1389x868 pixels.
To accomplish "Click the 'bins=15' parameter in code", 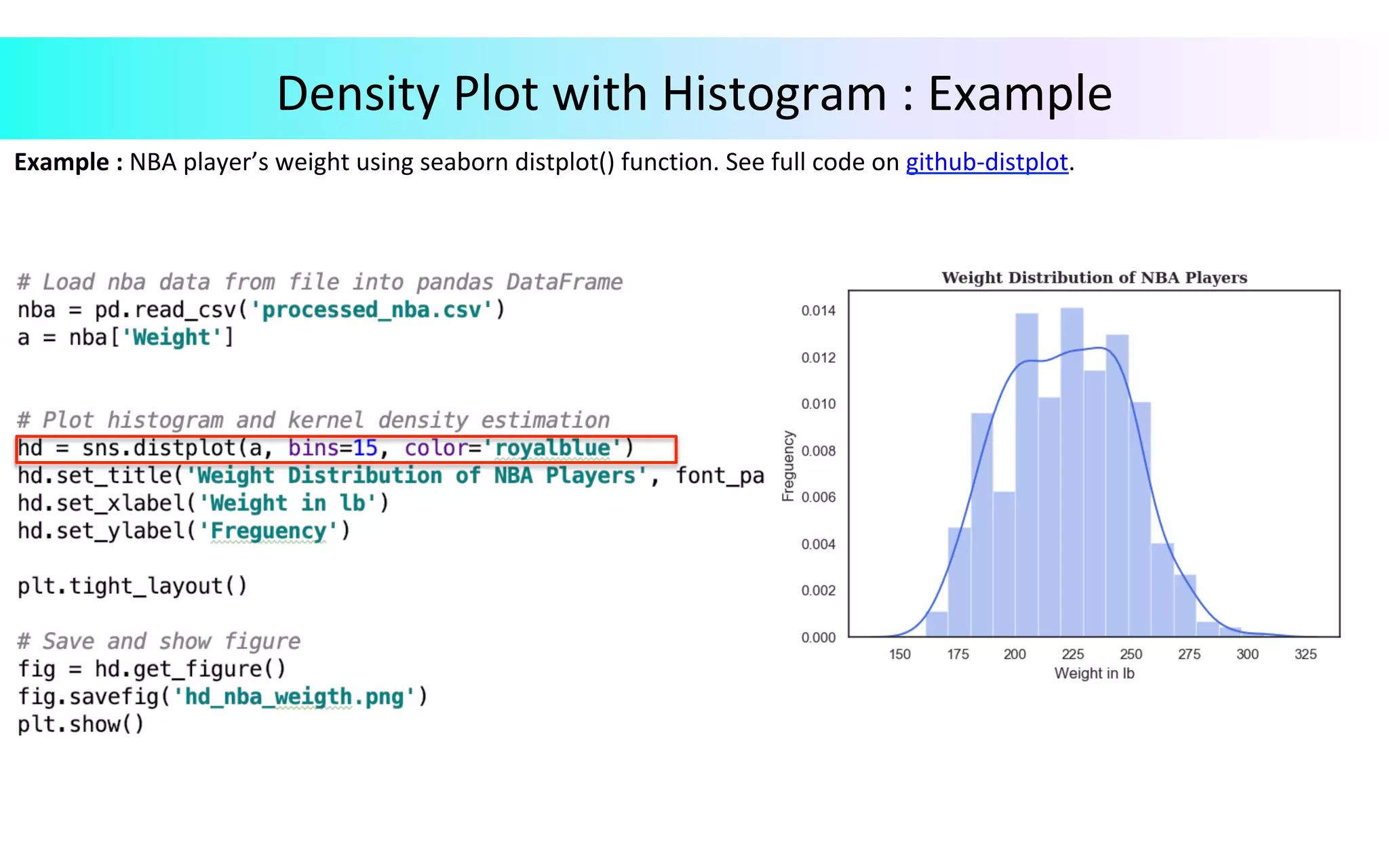I will point(332,448).
